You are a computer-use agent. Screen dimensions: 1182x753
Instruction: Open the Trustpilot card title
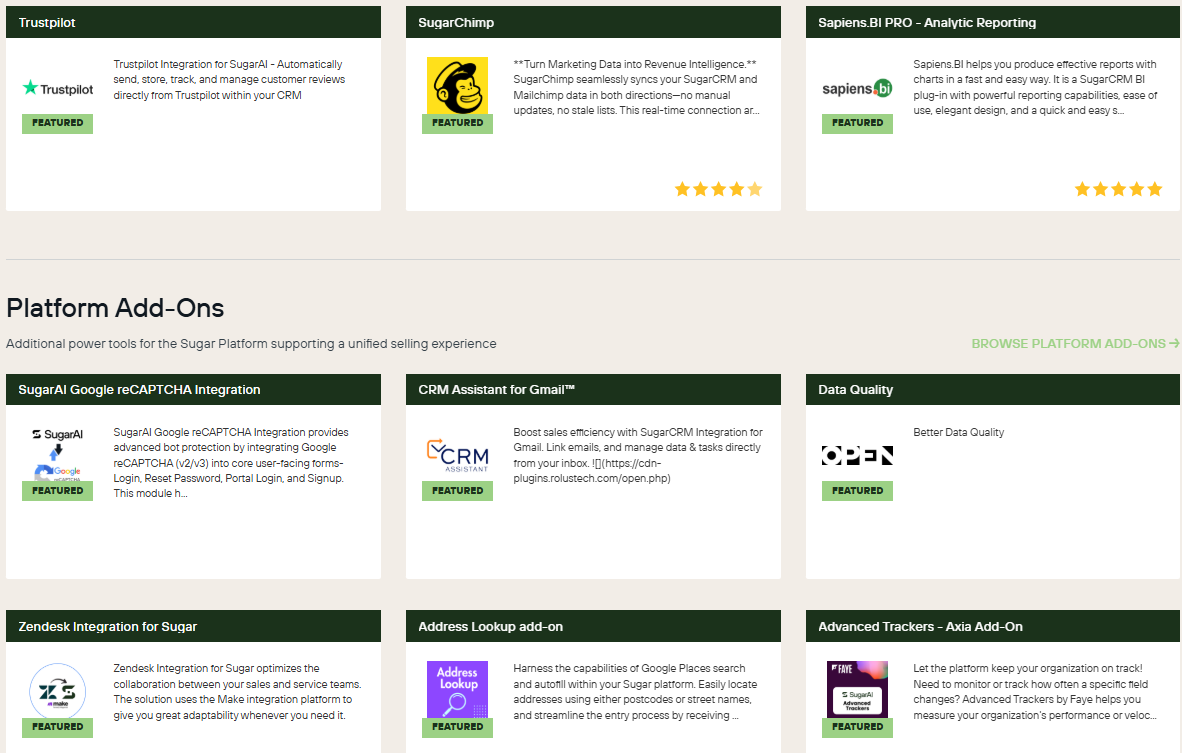coord(47,23)
